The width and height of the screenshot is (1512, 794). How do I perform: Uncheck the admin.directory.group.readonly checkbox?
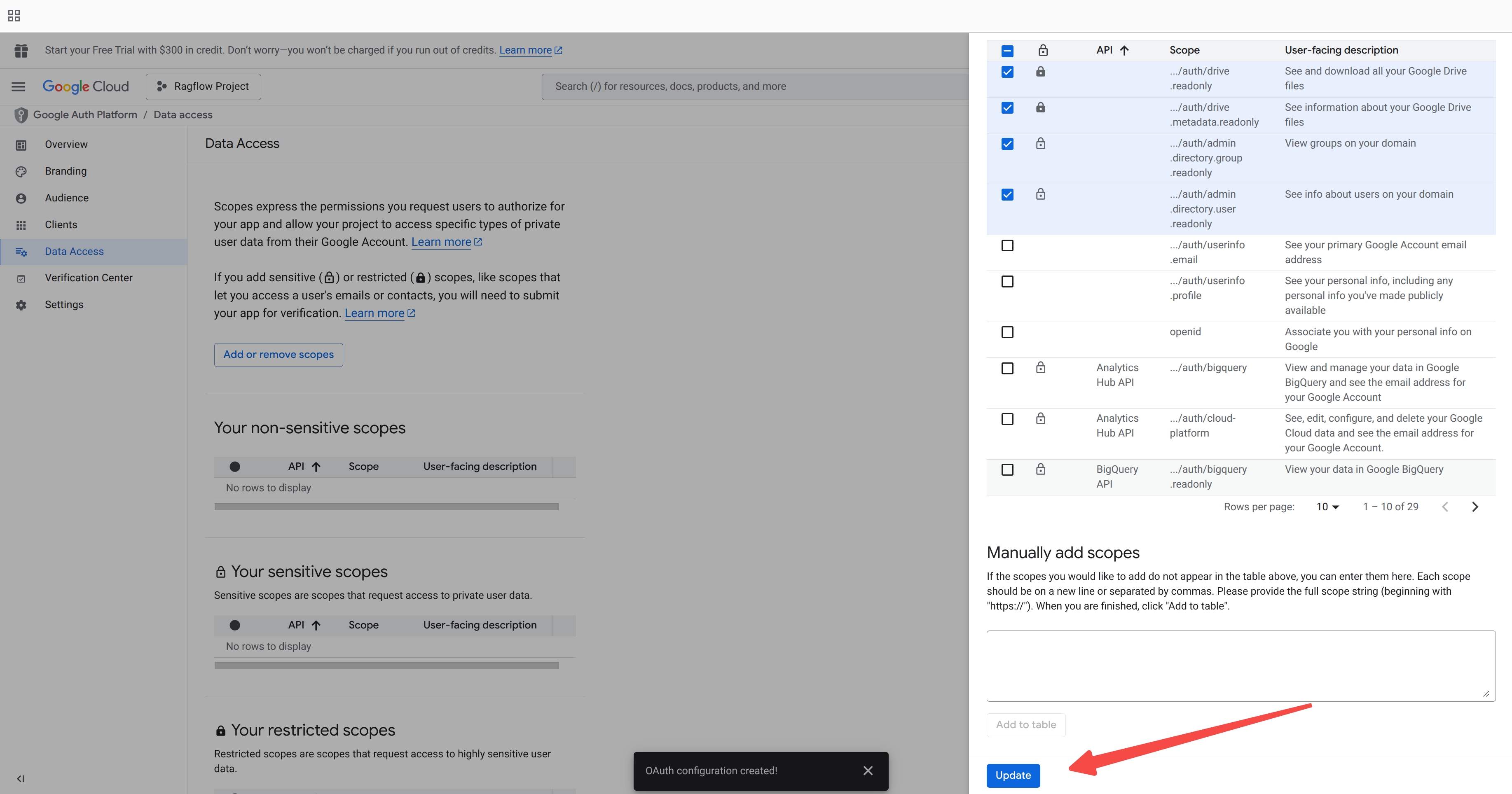[1007, 144]
